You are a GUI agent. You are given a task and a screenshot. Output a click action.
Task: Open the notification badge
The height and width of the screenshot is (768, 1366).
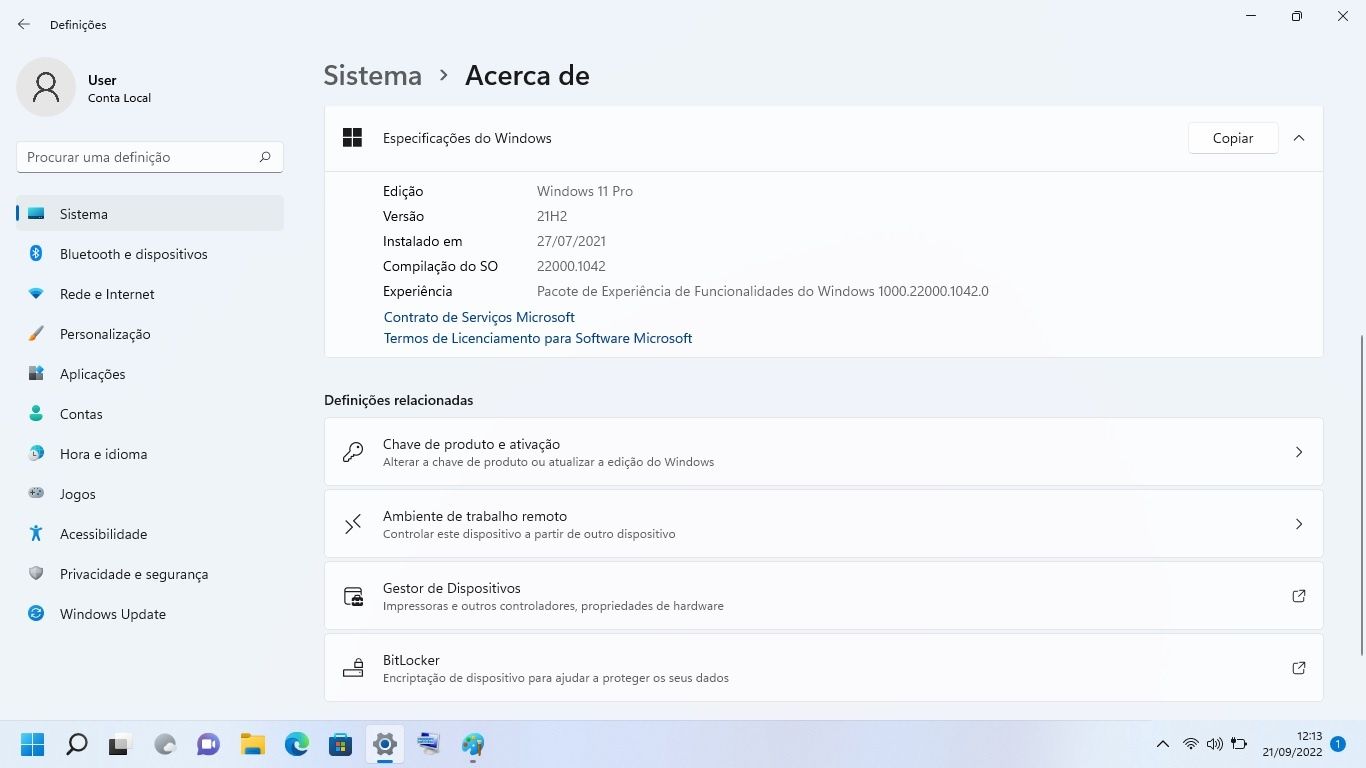(1338, 744)
